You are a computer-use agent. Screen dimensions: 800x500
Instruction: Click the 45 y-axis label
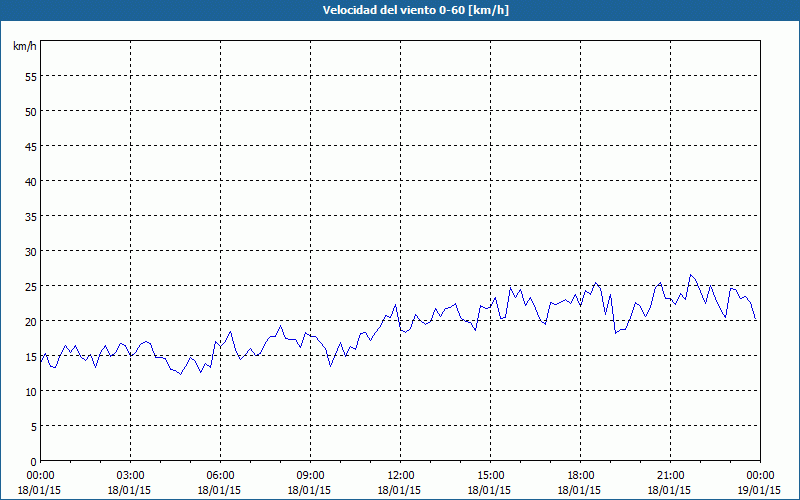pyautogui.click(x=31, y=147)
